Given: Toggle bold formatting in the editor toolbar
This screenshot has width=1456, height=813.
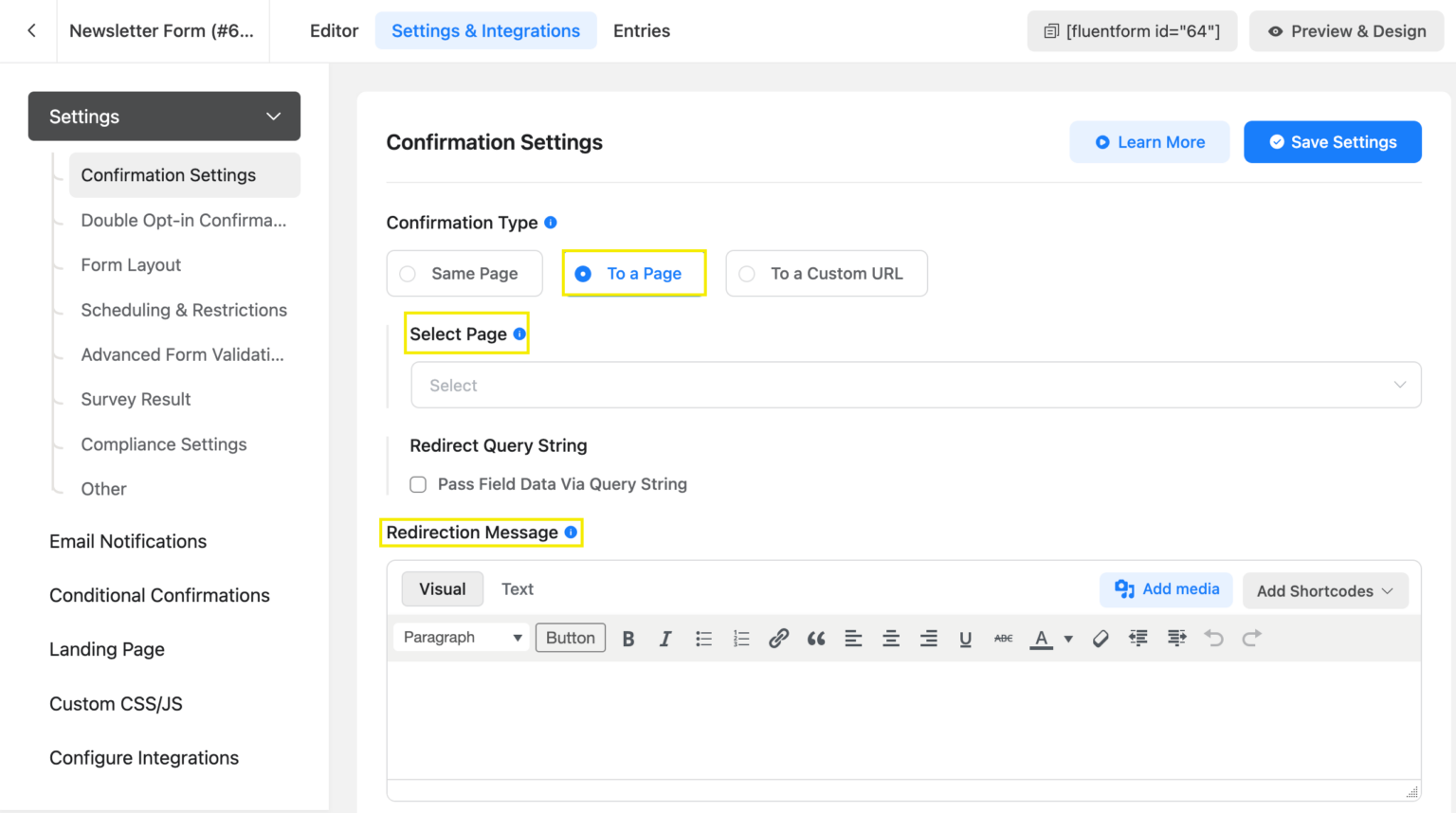Looking at the screenshot, I should [x=628, y=638].
